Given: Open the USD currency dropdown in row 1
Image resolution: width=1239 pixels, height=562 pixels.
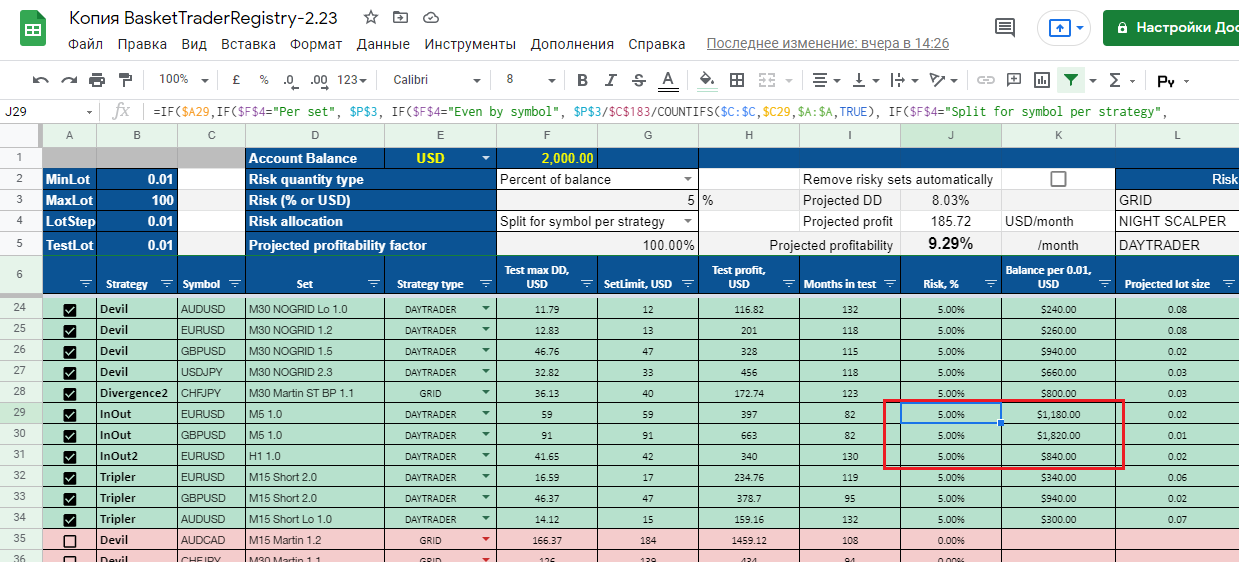Looking at the screenshot, I should tap(486, 158).
